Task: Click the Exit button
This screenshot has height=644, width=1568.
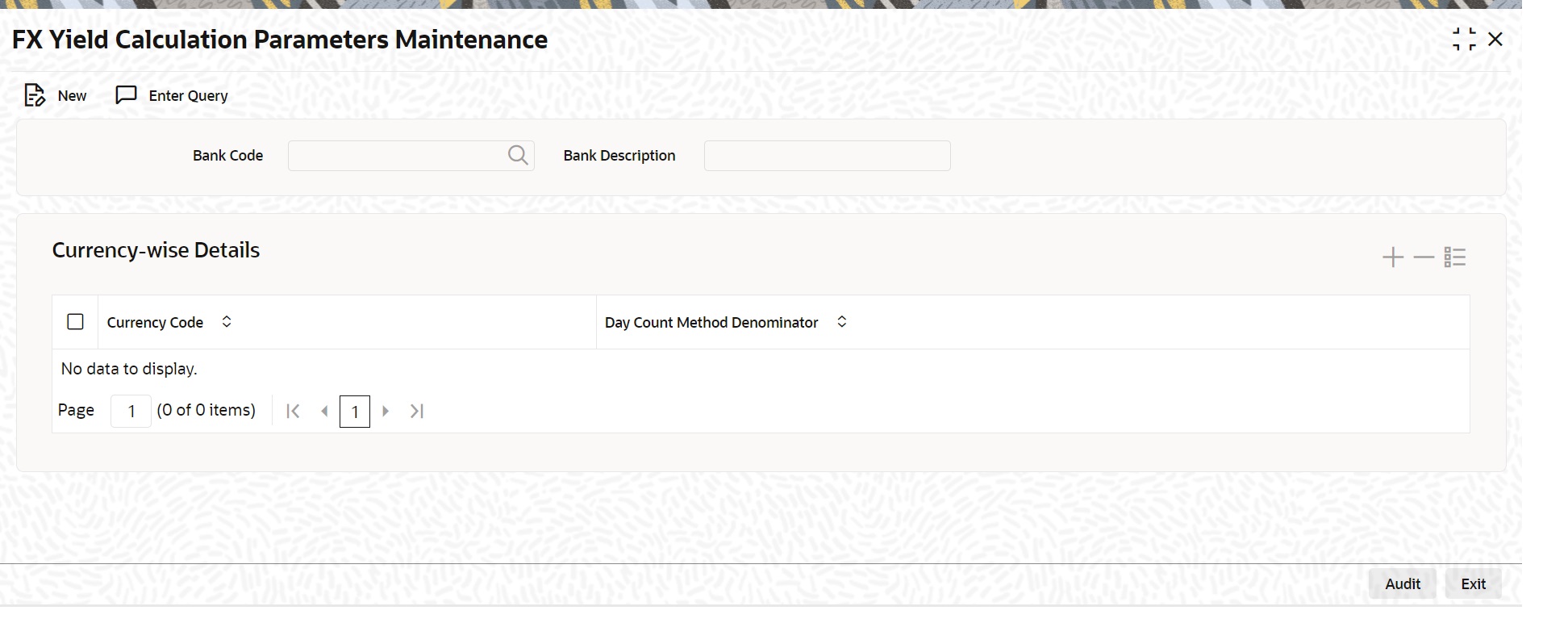Action: [1473, 583]
